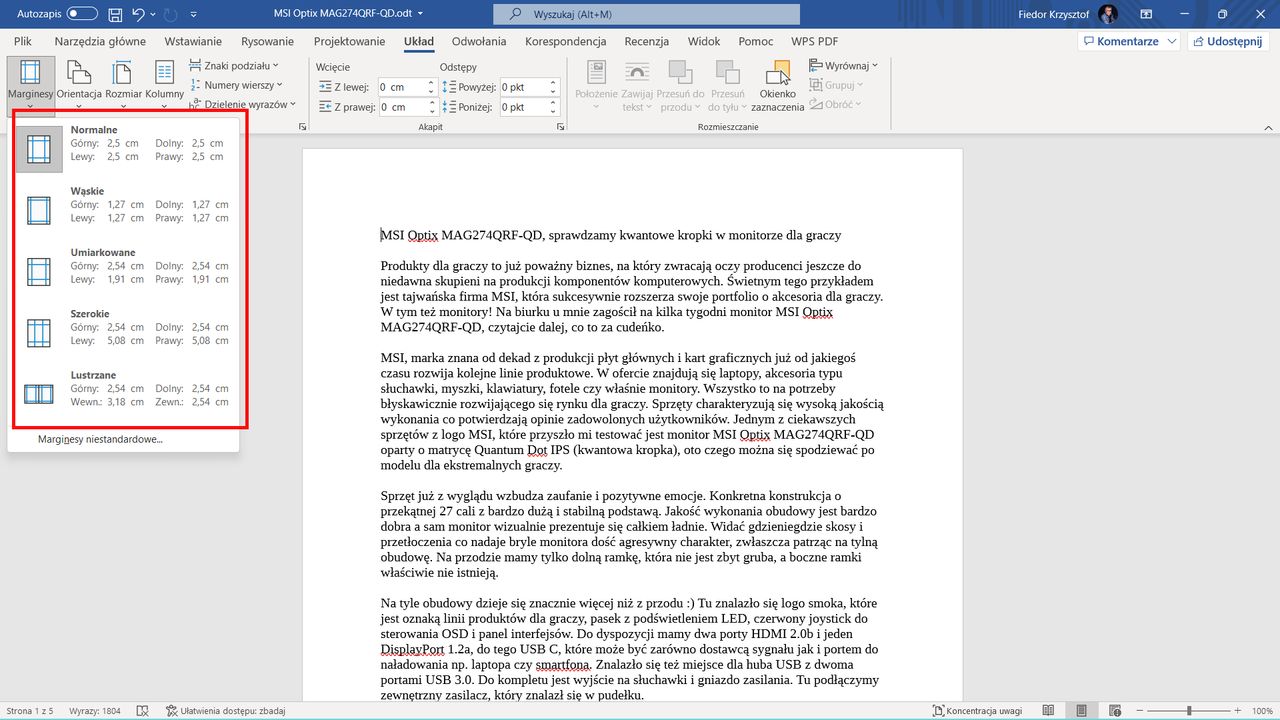1280x720 pixels.
Task: Open the Rozmiar tool on the ribbon
Action: pyautogui.click(x=121, y=84)
